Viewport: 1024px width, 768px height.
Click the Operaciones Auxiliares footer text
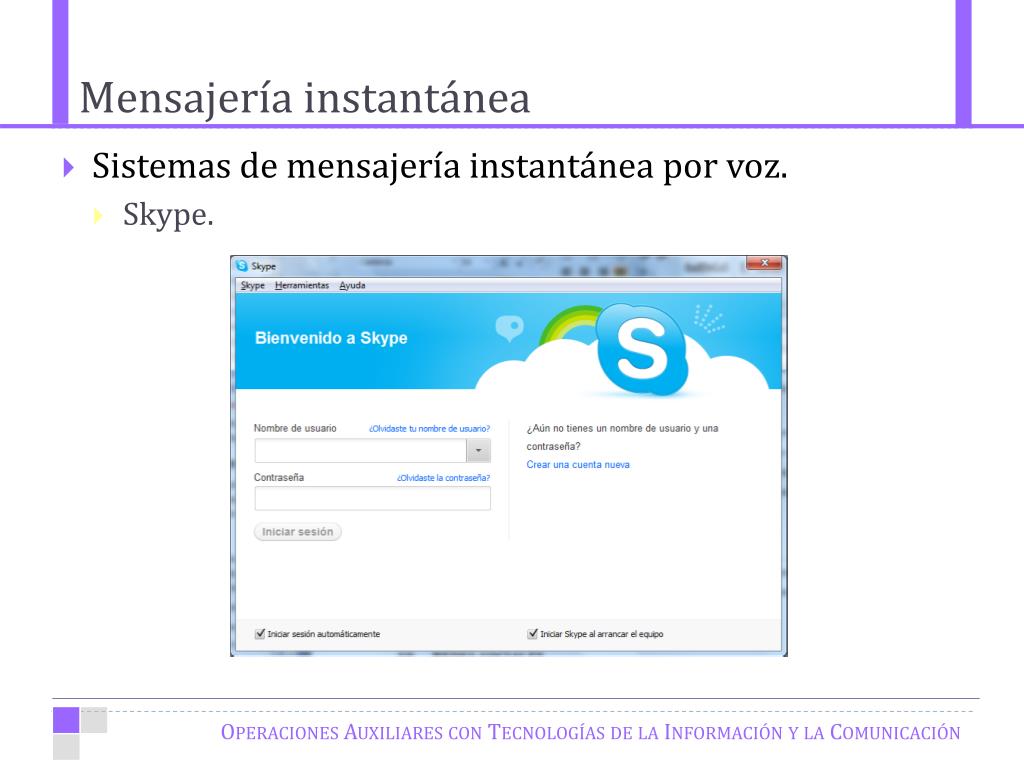pyautogui.click(x=590, y=732)
